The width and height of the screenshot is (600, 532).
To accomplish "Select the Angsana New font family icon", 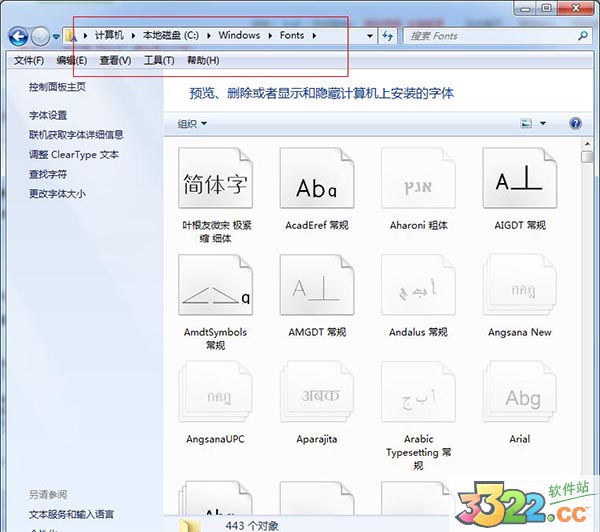I will (520, 285).
